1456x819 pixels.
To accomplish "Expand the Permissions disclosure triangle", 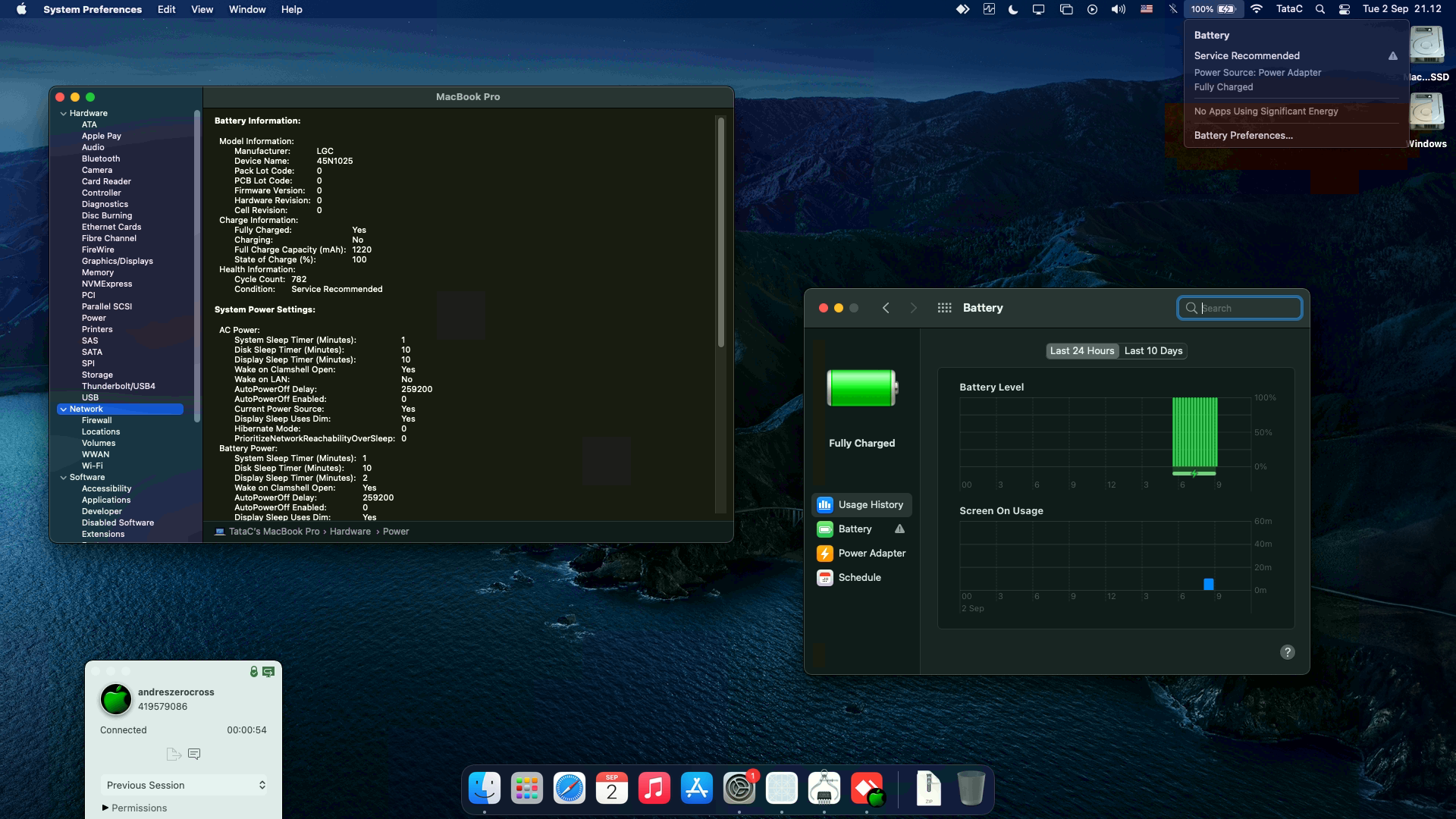I will pyautogui.click(x=105, y=808).
